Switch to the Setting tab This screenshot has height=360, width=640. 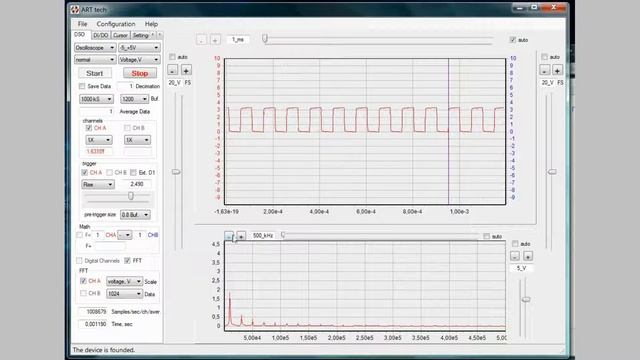[141, 36]
